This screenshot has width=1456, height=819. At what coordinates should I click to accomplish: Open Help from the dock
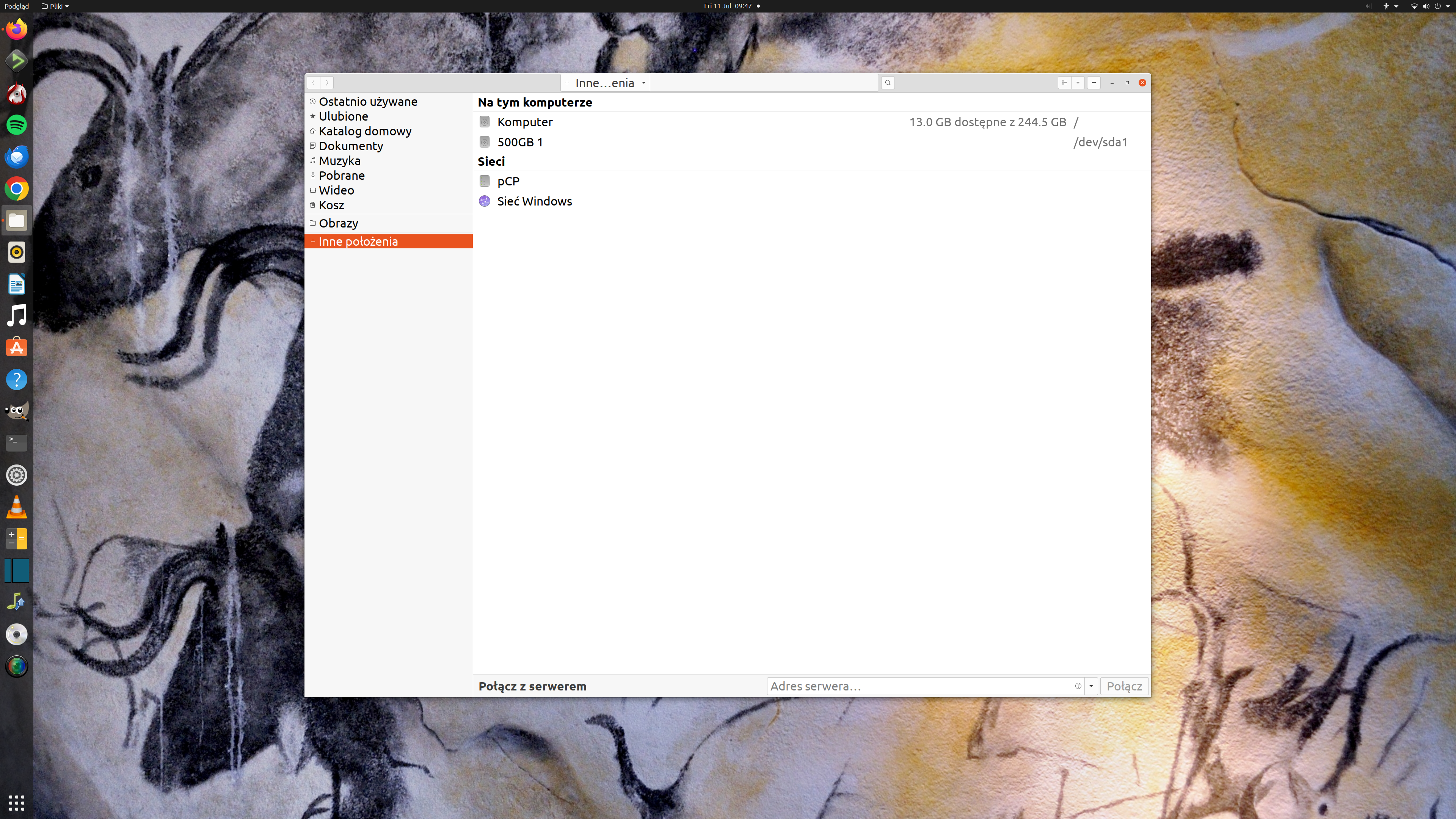(16, 379)
